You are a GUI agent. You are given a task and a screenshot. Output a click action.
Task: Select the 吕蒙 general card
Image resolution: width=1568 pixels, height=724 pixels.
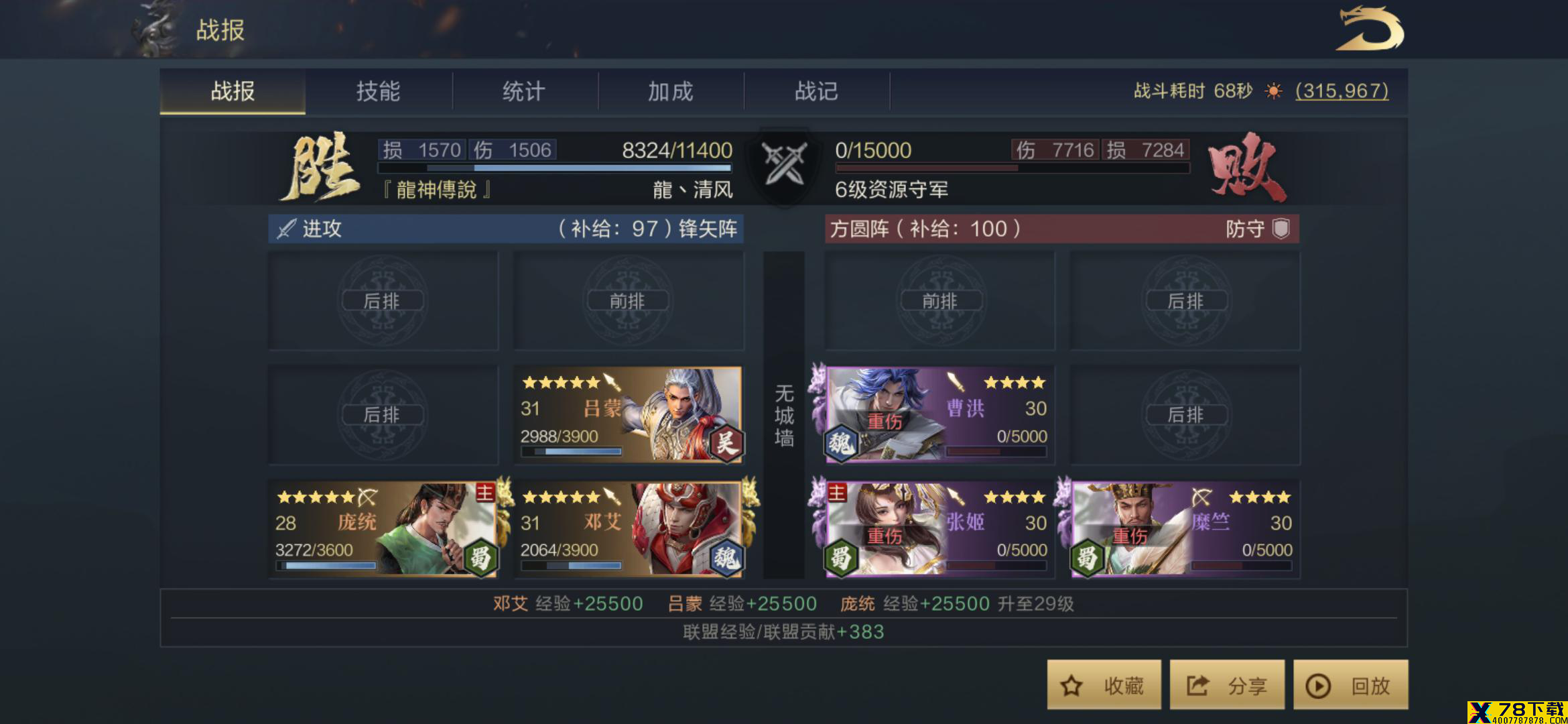tap(629, 415)
